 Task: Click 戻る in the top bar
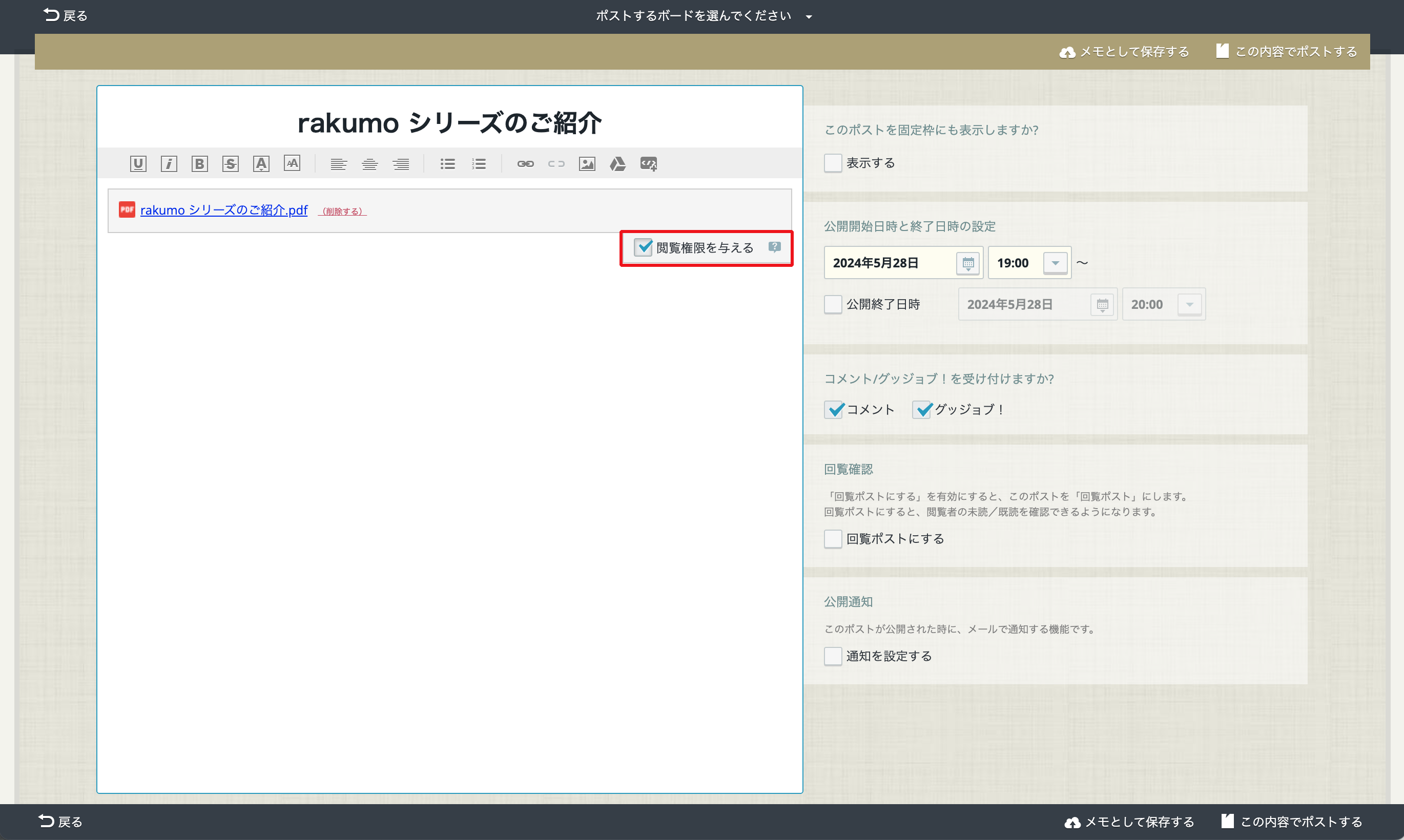tap(65, 15)
